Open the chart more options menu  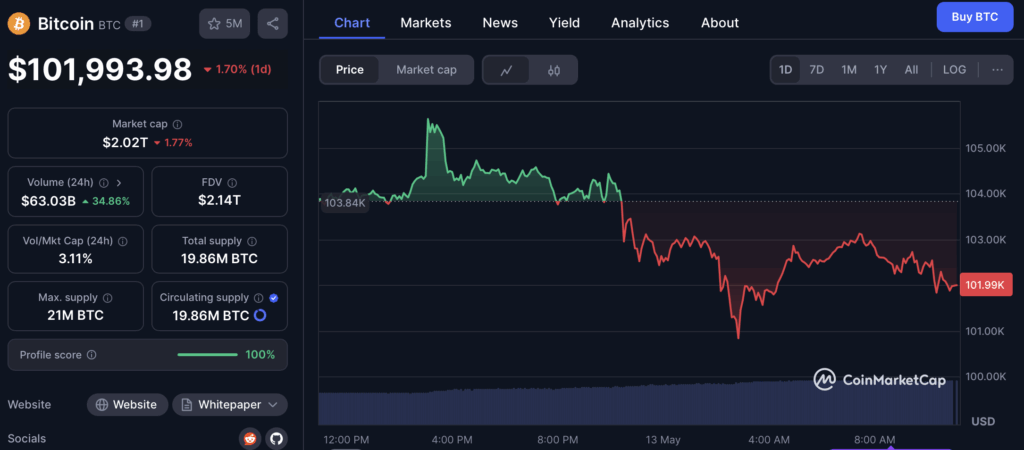click(997, 70)
